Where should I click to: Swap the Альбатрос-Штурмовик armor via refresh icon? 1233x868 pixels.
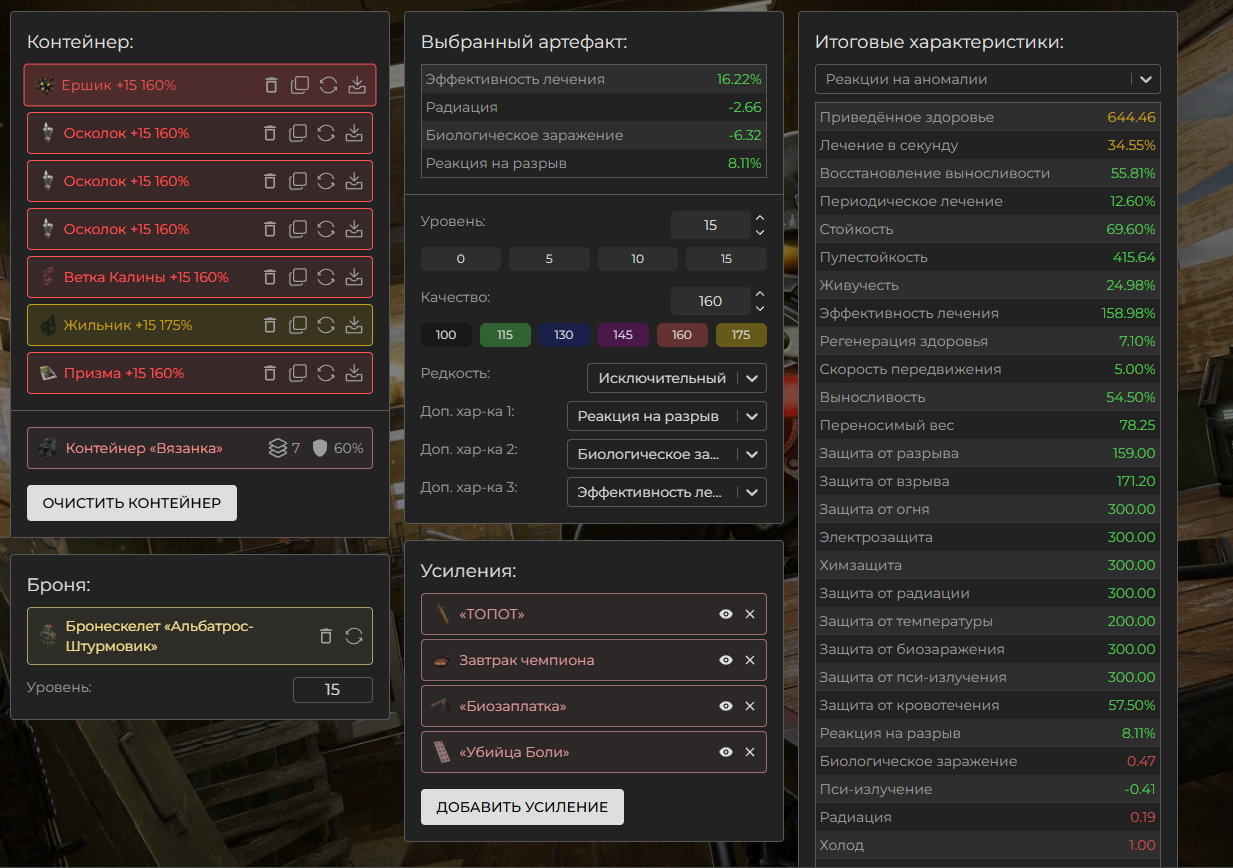pos(353,636)
